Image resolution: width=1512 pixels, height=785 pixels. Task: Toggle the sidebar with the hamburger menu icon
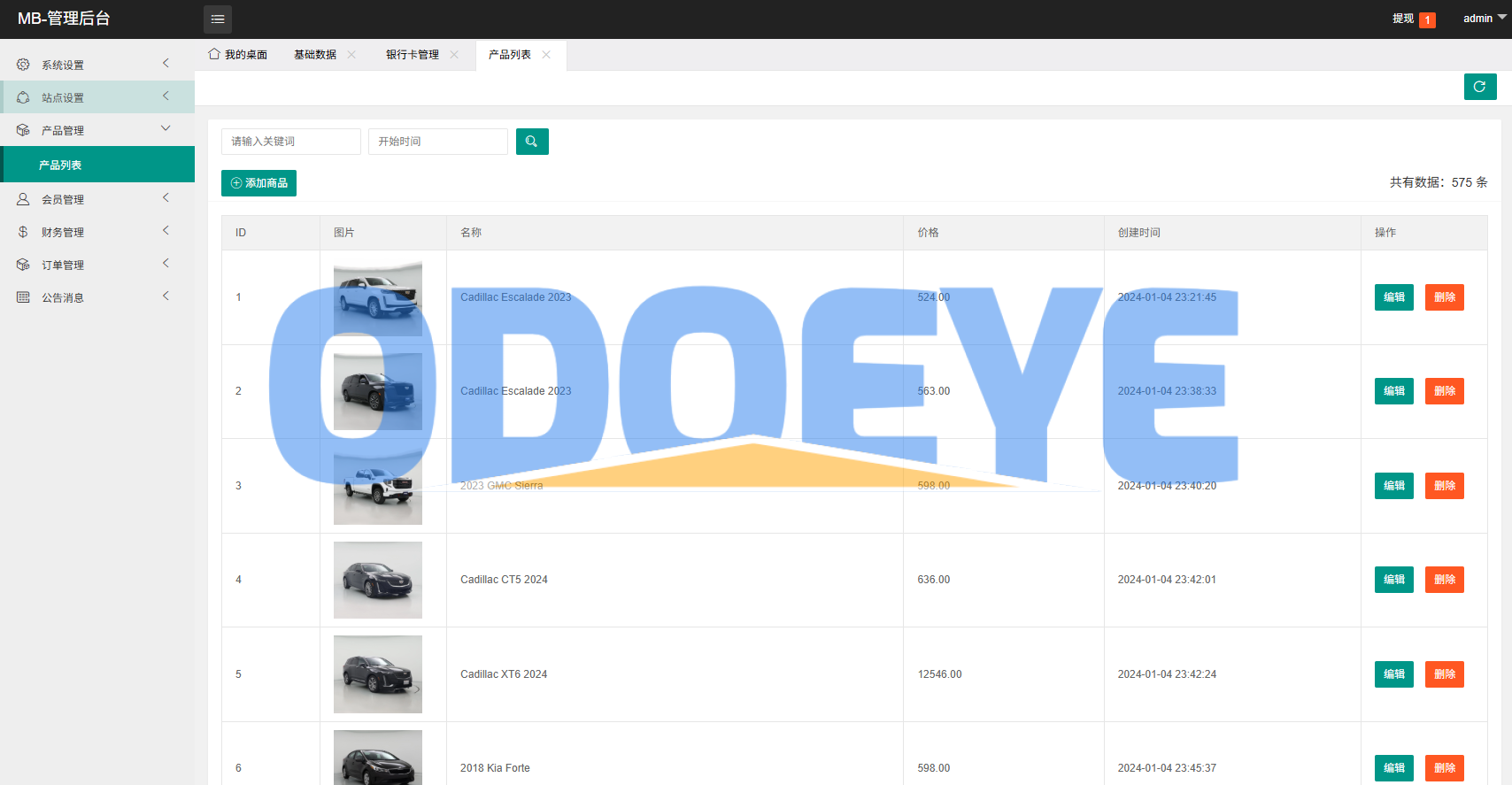[218, 19]
